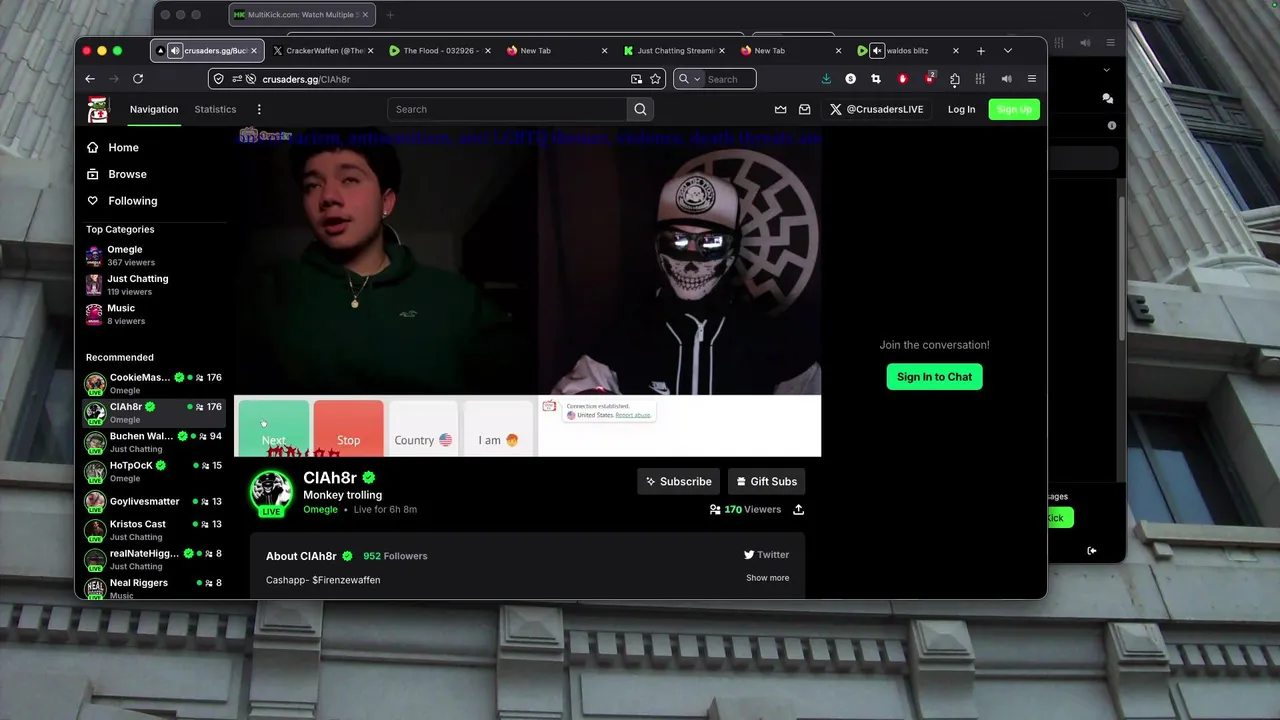The image size is (1280, 720).
Task: Click the red Stop button
Action: (x=348, y=428)
